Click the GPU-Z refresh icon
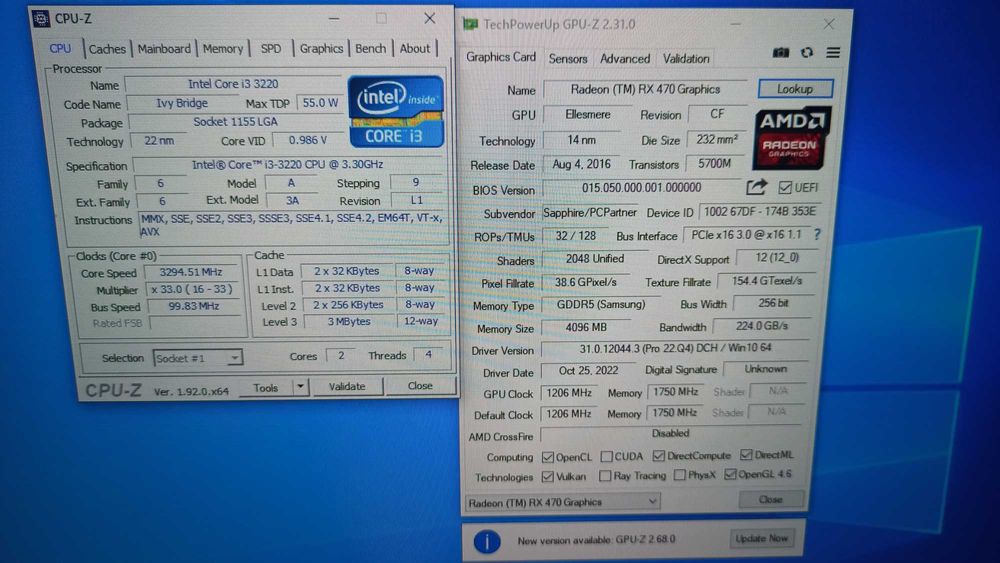The width and height of the screenshot is (1000, 563). (807, 53)
